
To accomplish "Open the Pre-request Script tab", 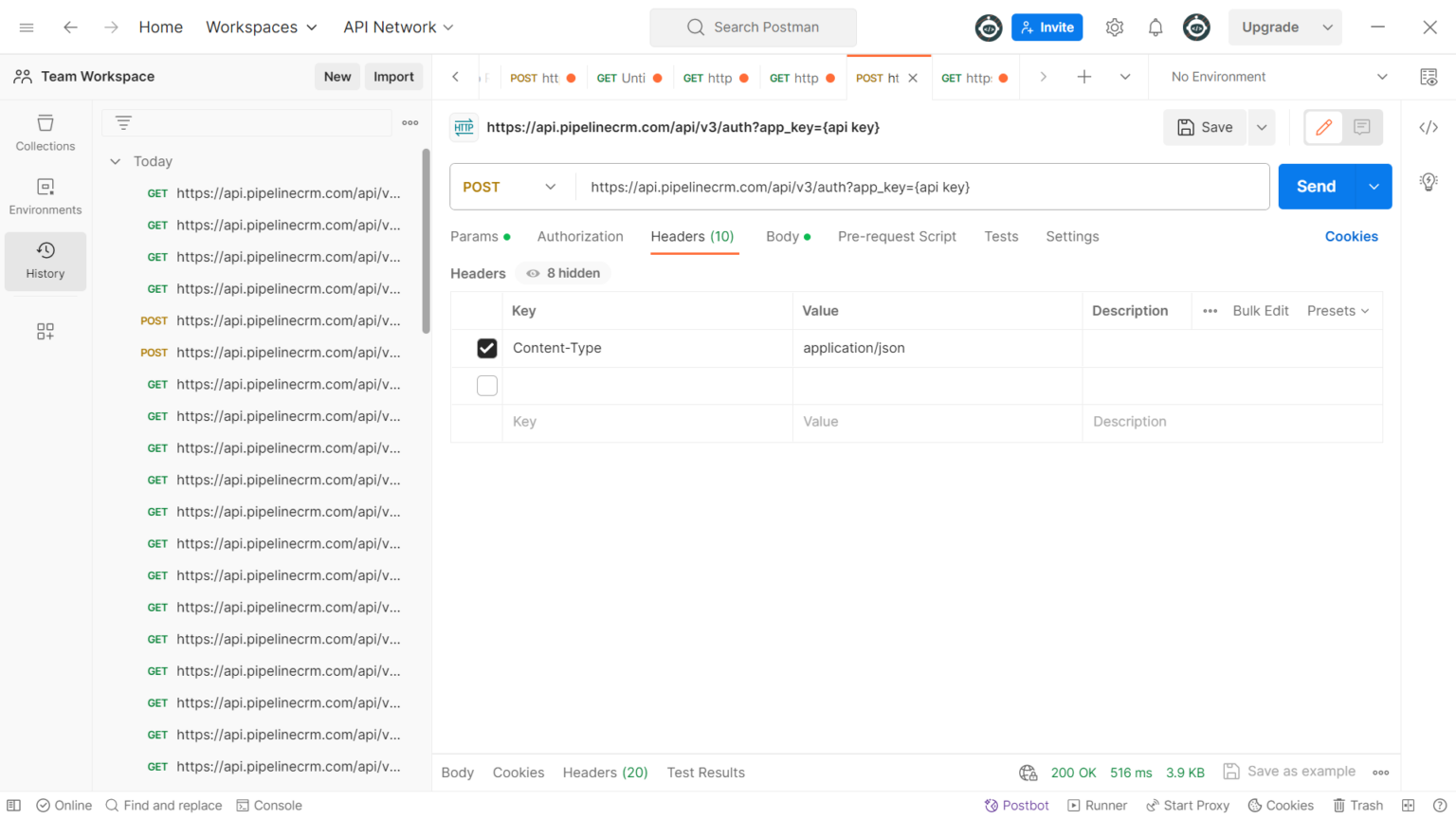I will click(897, 236).
